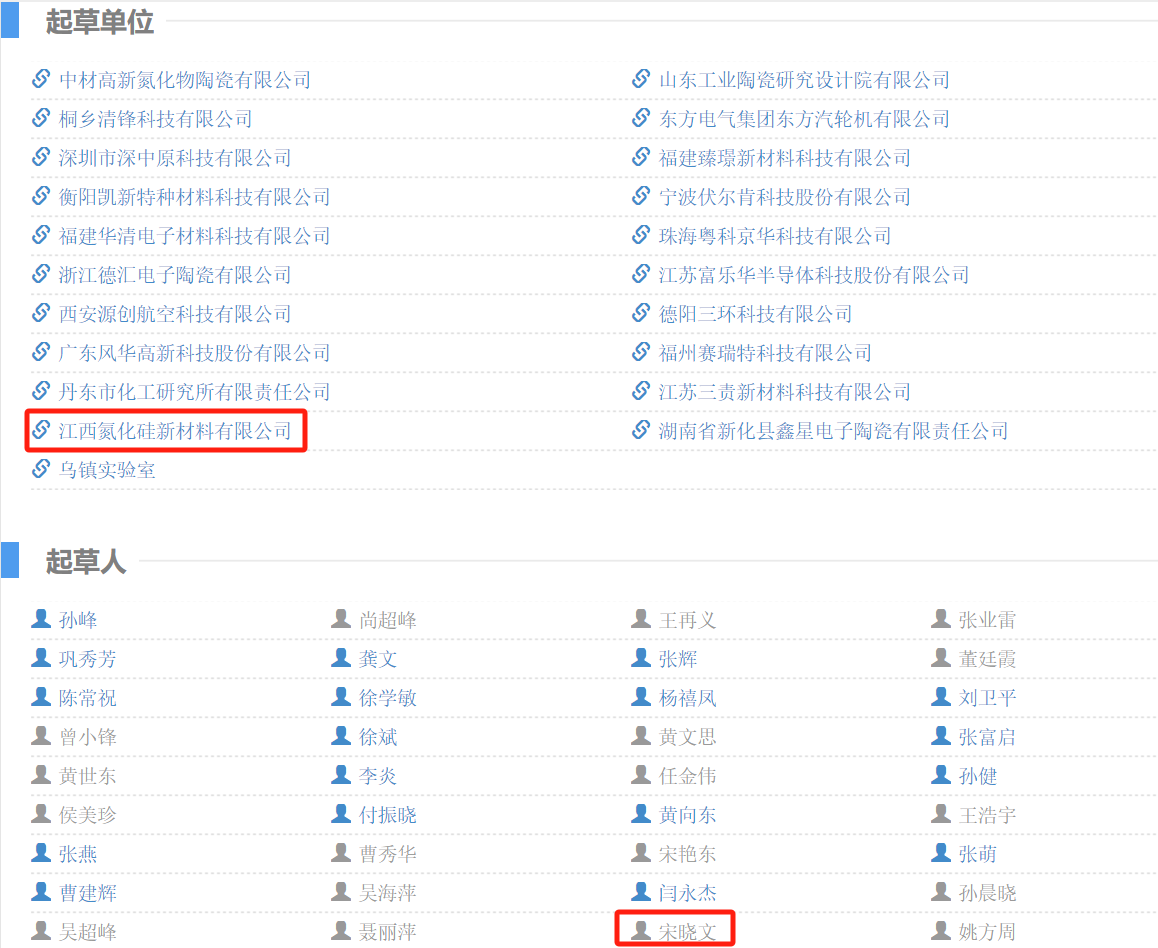Follow the 江苏富乐华半导体科技股份有限公司 link
1158x948 pixels.
click(814, 275)
